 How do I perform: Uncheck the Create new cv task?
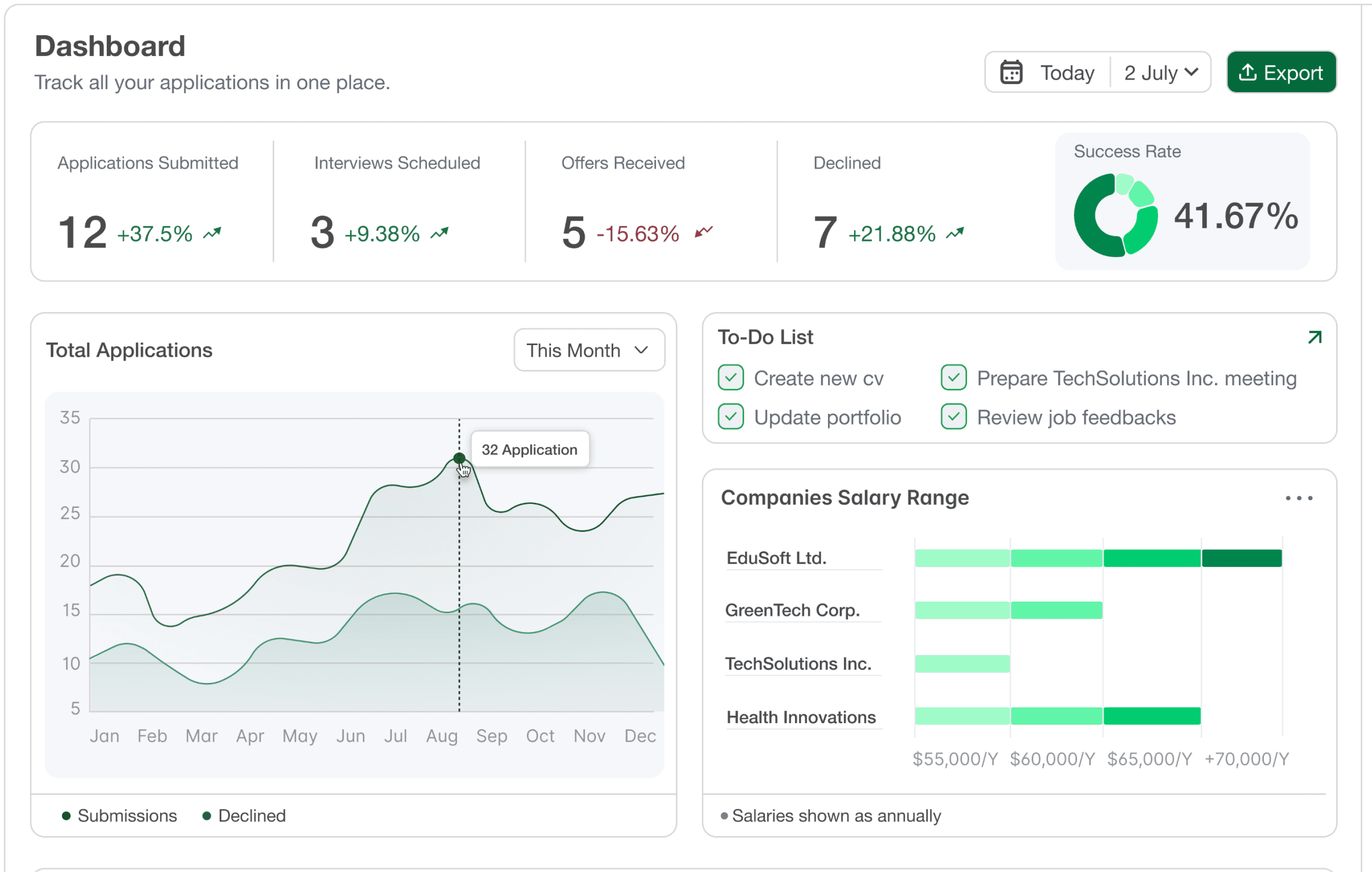coord(730,378)
